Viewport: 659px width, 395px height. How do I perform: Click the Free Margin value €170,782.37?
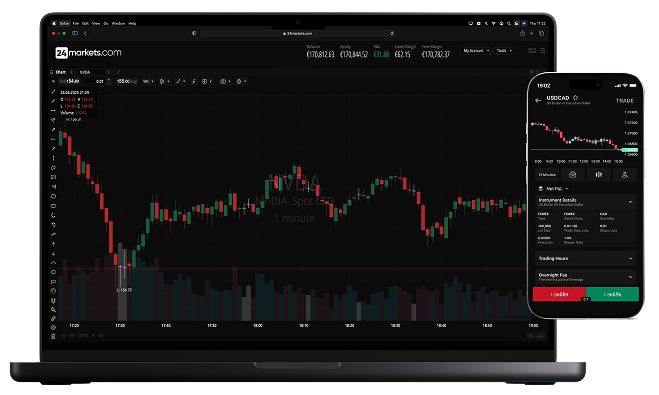[436, 54]
